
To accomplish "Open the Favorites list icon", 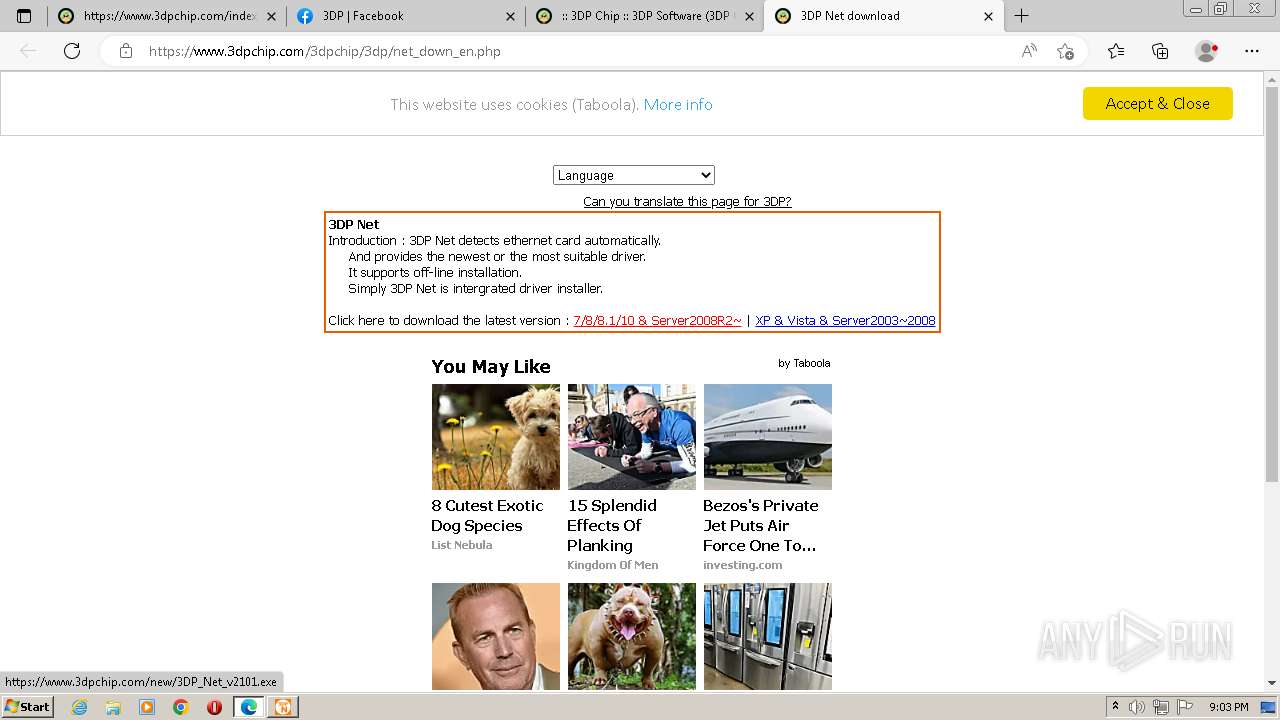I will 1116,51.
